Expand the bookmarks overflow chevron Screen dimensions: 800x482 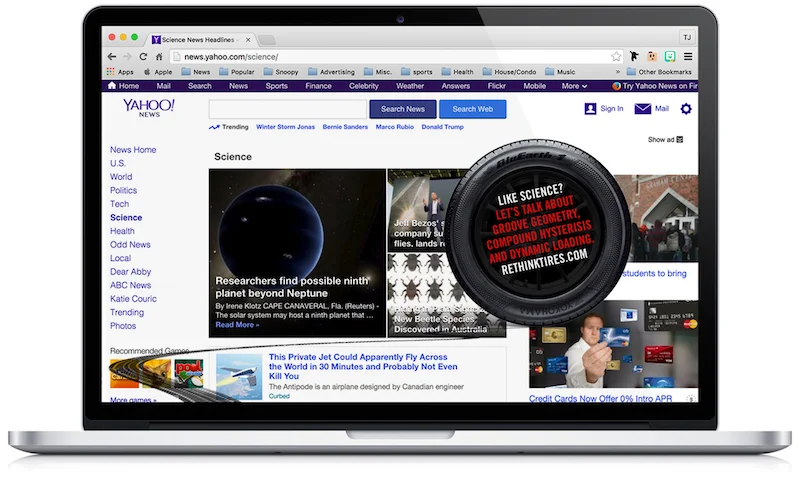[x=617, y=72]
